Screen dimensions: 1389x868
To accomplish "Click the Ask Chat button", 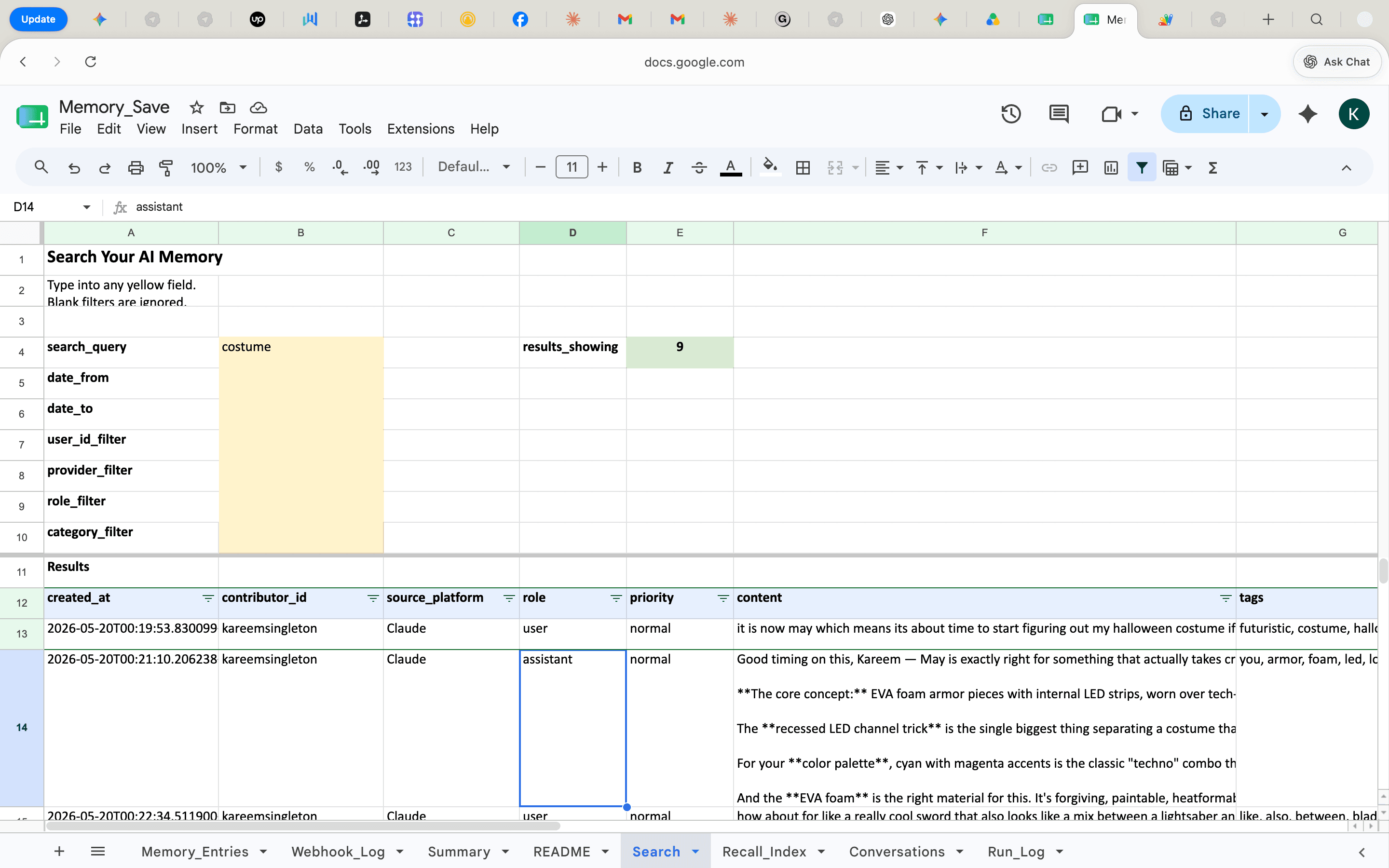I will point(1337,61).
